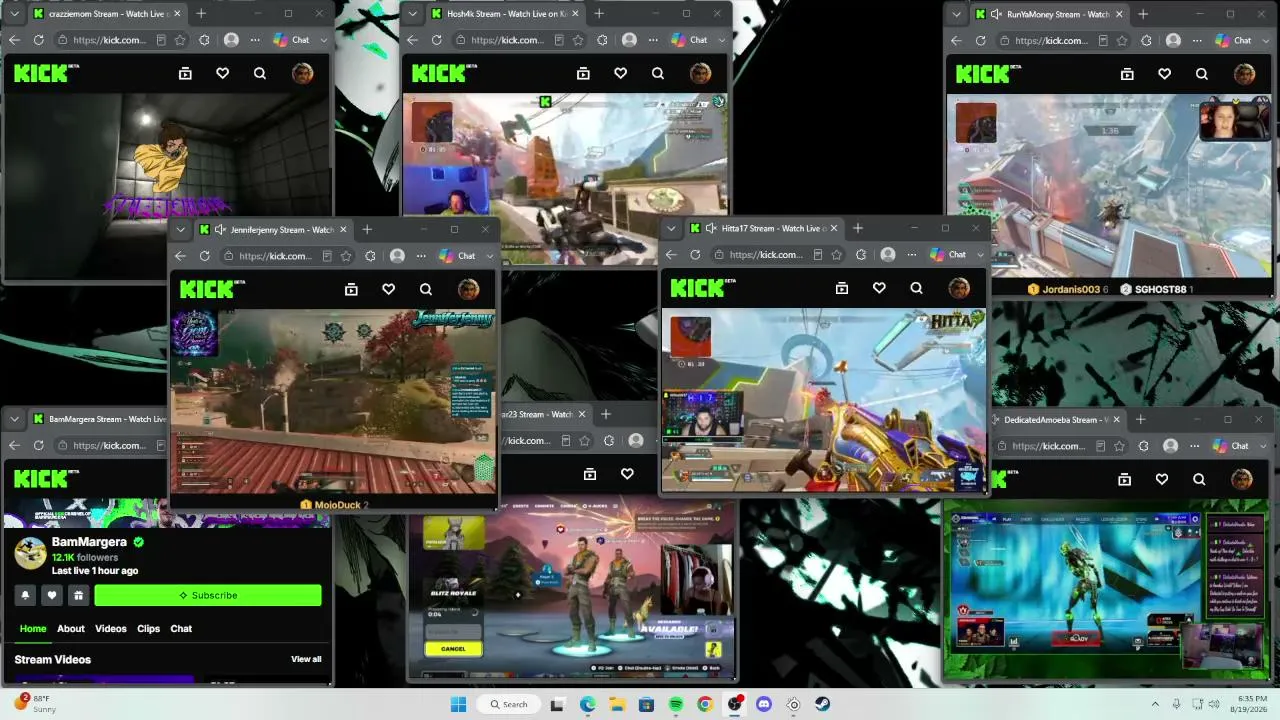Favorite the page in the crazziemom browser window
1280x720 pixels.
(x=180, y=40)
